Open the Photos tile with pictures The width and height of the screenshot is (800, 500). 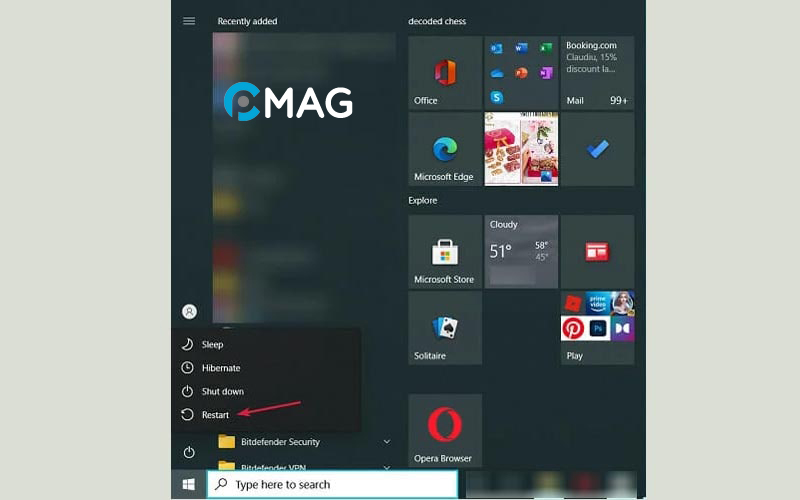521,149
